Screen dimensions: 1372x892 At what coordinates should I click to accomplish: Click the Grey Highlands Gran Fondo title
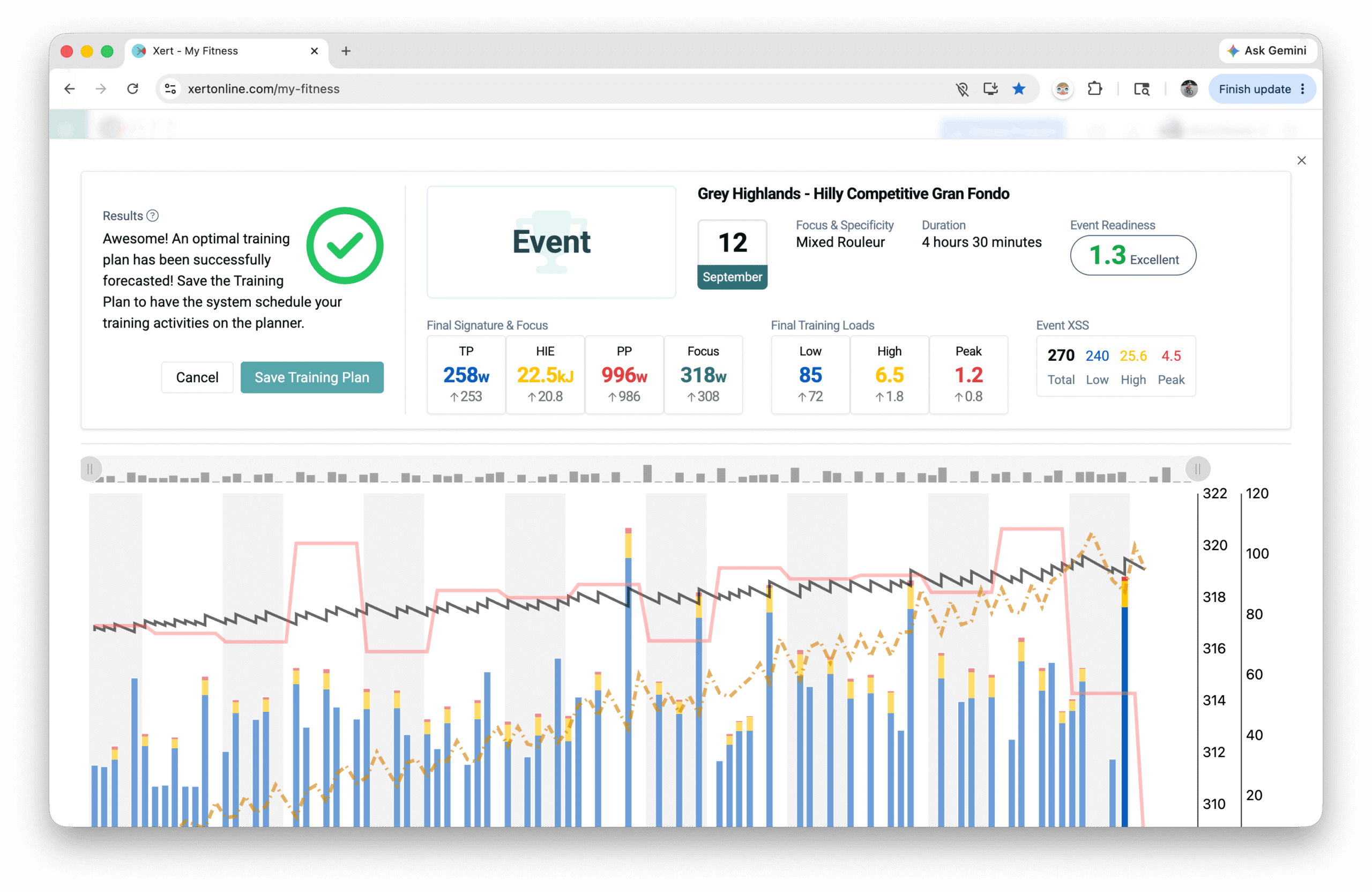click(853, 194)
